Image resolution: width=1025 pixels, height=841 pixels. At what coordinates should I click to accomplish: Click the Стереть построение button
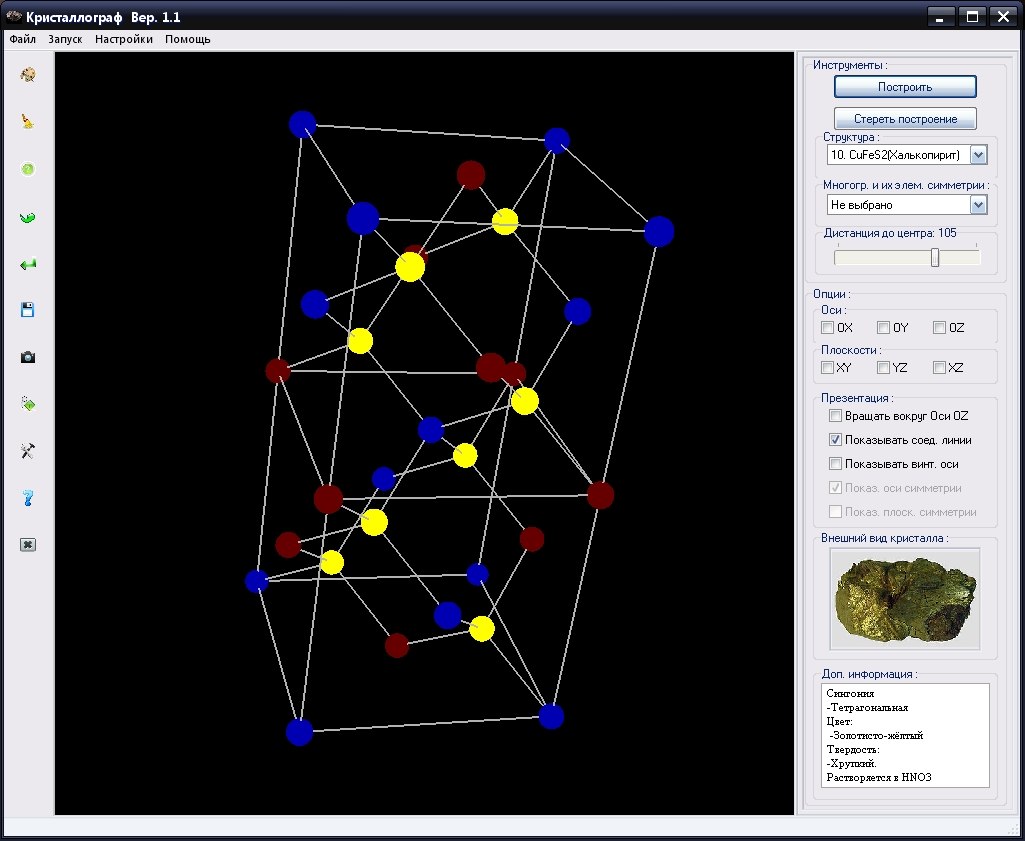pyautogui.click(x=905, y=119)
